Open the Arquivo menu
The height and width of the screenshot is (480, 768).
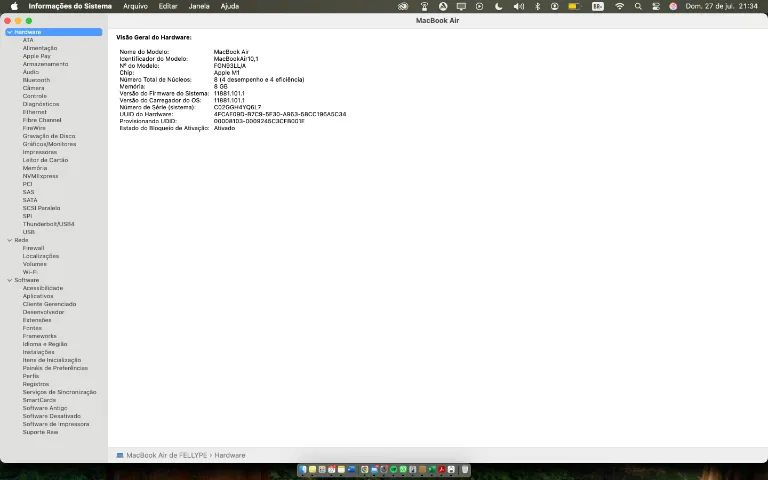(135, 6)
